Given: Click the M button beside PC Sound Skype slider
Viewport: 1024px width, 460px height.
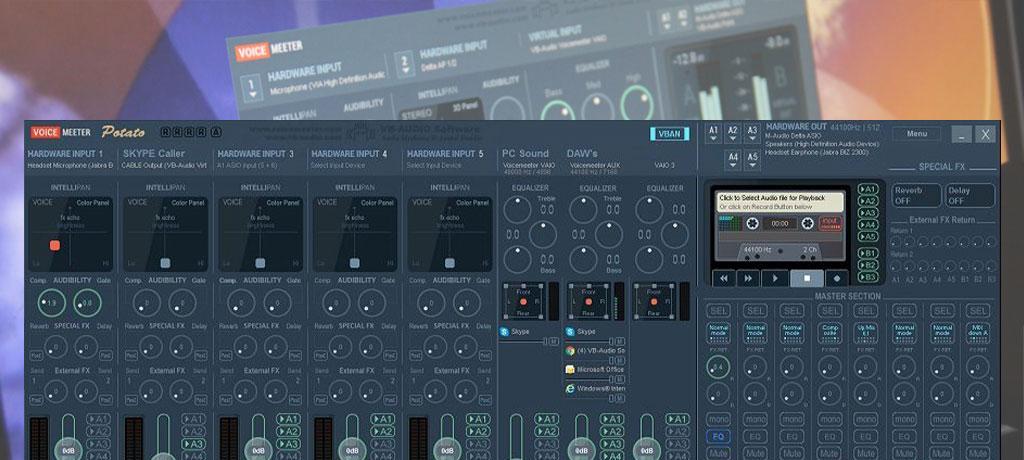Looking at the screenshot, I should point(553,341).
